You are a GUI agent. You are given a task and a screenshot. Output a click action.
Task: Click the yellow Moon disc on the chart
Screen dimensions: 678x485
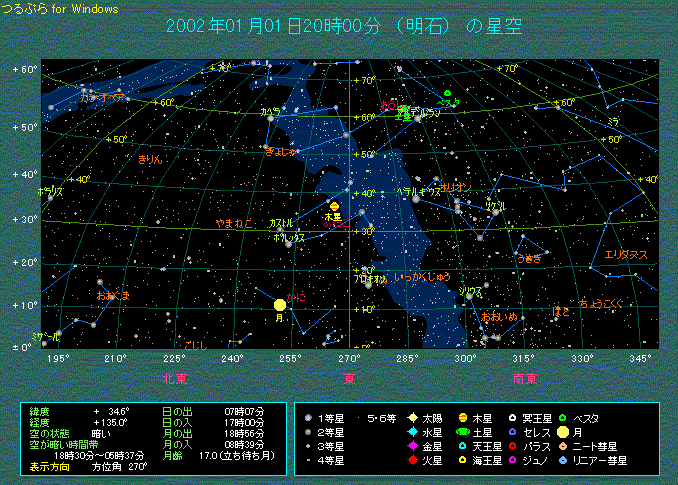pyautogui.click(x=280, y=304)
